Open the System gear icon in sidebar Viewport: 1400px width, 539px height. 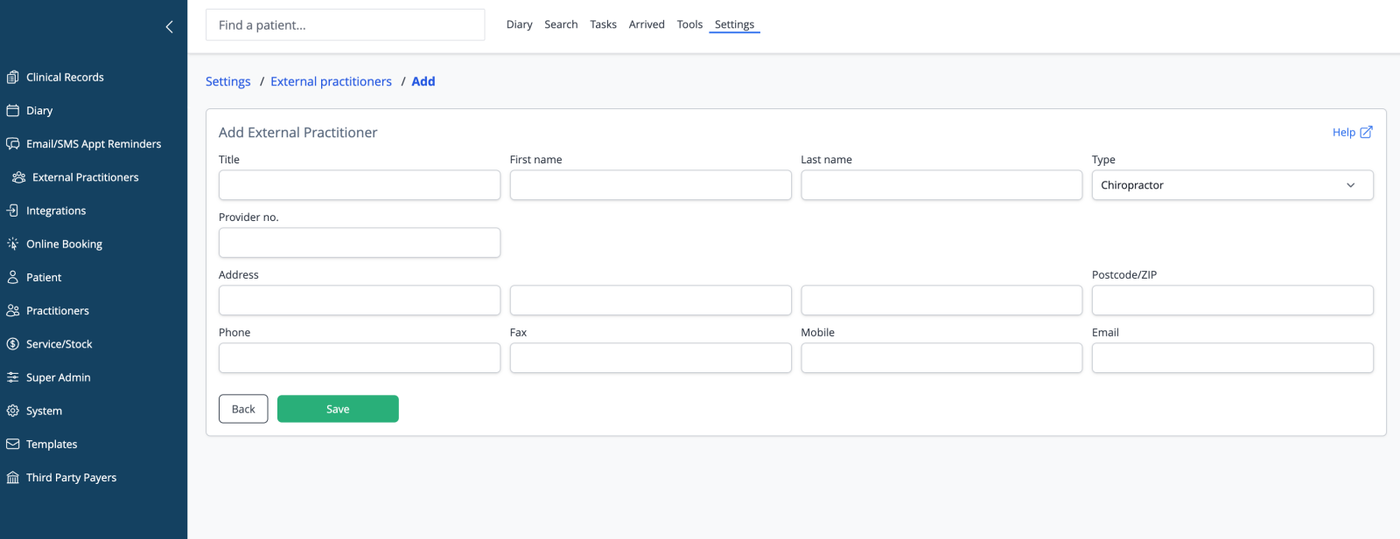coord(13,411)
